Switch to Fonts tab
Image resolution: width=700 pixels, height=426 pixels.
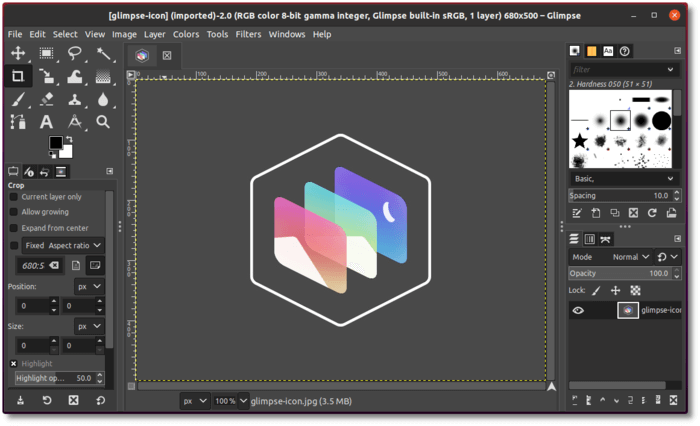click(x=608, y=51)
